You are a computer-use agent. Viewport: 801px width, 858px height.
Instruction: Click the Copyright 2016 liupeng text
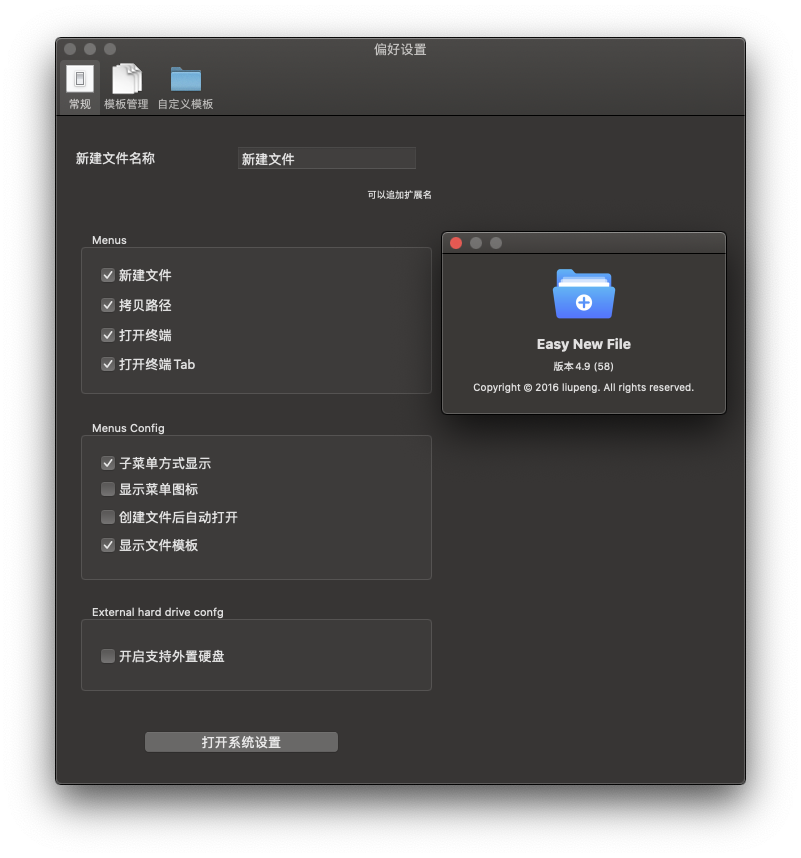[583, 387]
